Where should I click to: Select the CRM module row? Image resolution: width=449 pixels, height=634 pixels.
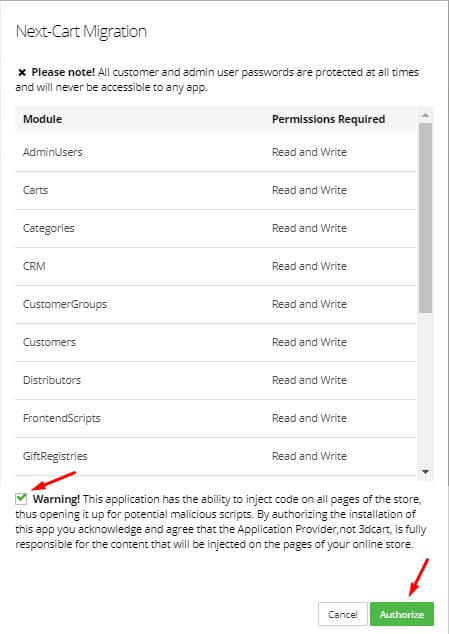pos(216,266)
